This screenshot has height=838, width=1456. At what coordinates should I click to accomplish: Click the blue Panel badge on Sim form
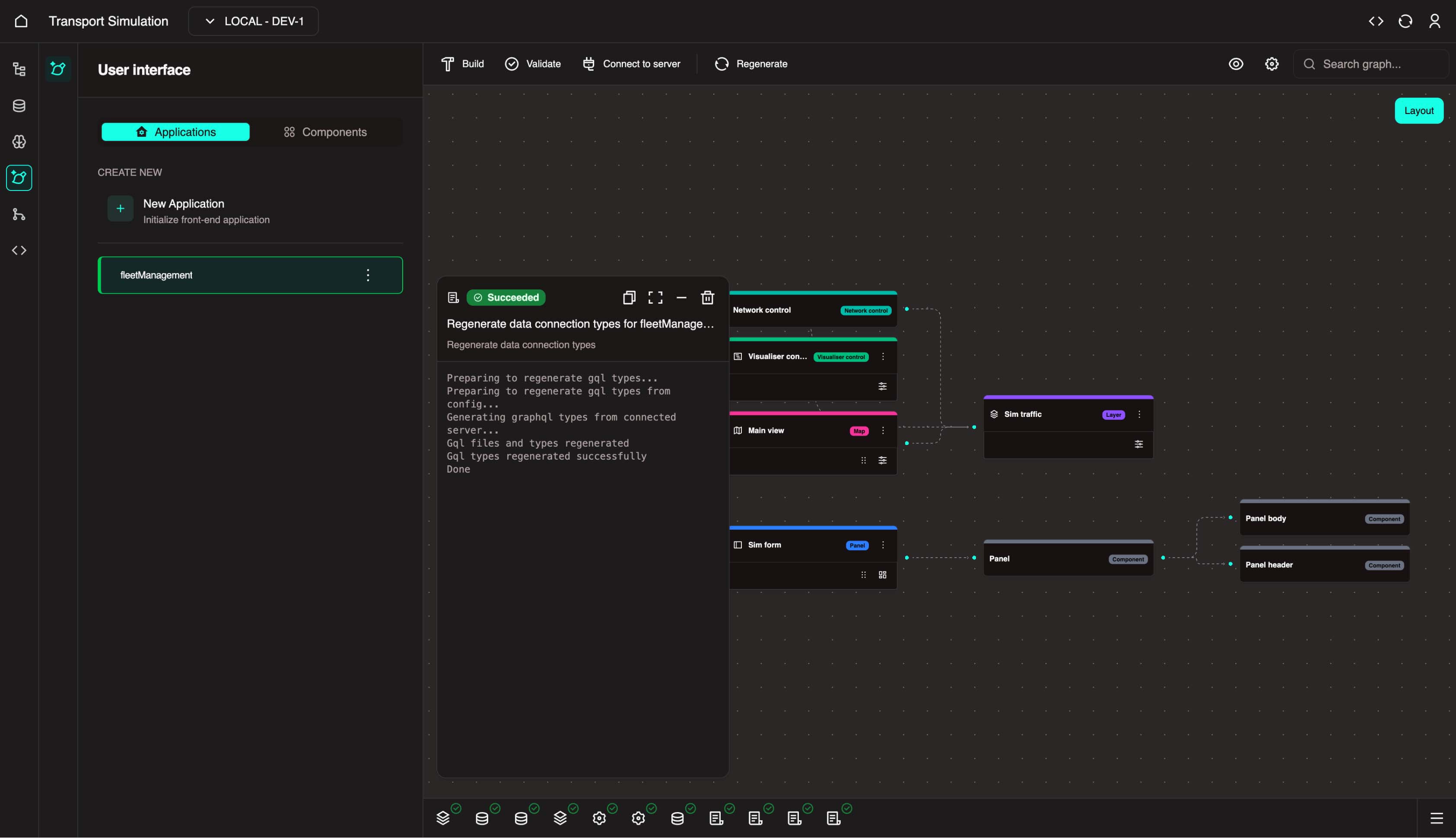[x=857, y=546]
